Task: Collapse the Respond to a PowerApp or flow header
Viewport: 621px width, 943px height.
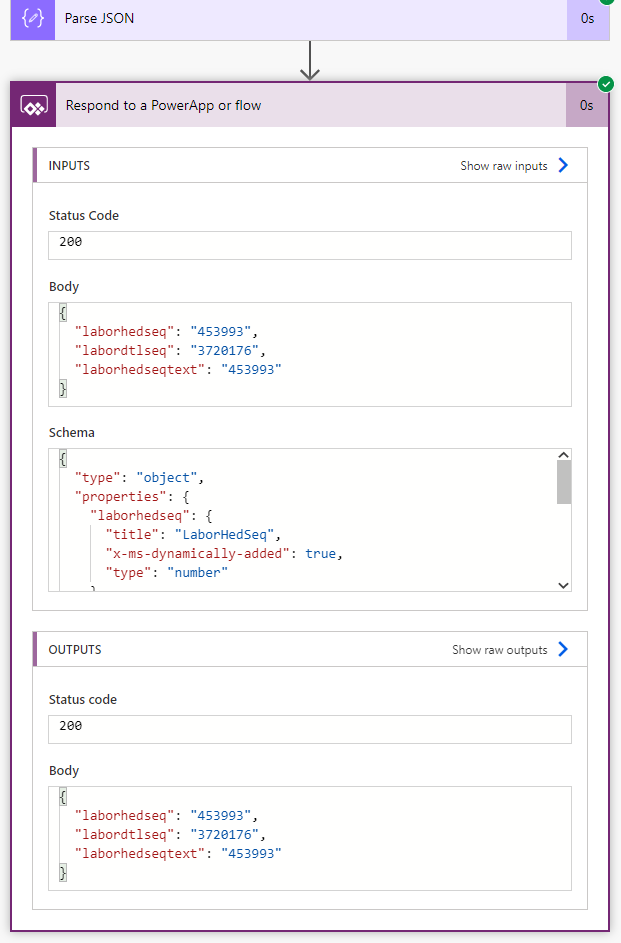Action: point(300,105)
